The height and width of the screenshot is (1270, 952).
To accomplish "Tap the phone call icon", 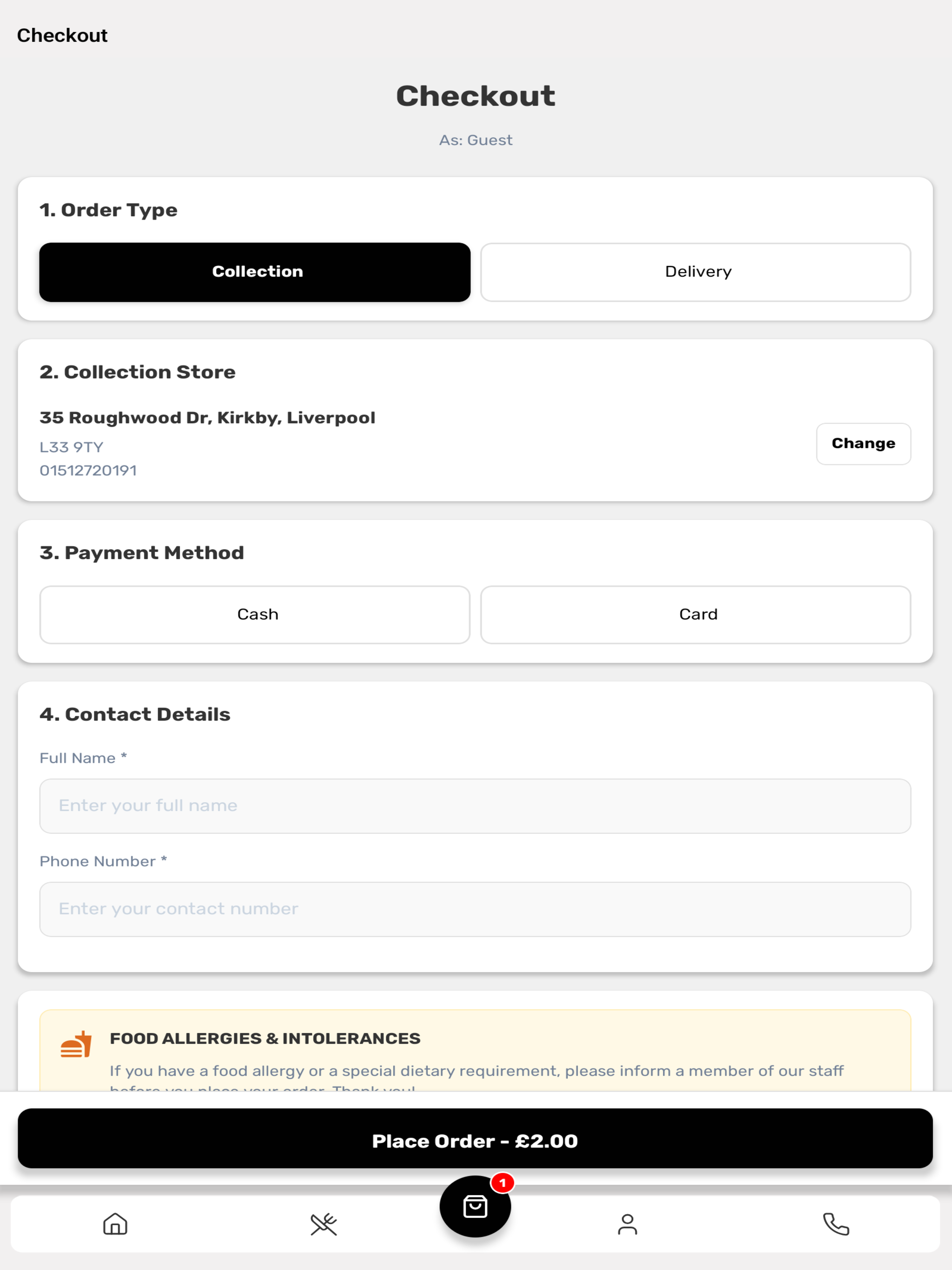I will tap(835, 1224).
